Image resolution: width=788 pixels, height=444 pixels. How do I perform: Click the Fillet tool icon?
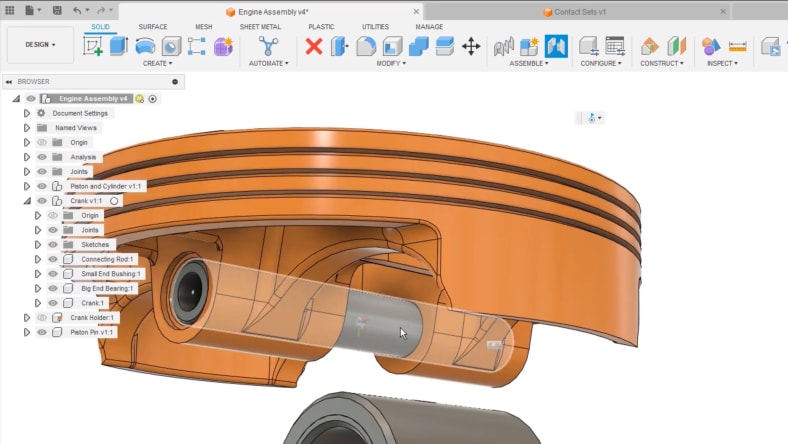[x=366, y=46]
